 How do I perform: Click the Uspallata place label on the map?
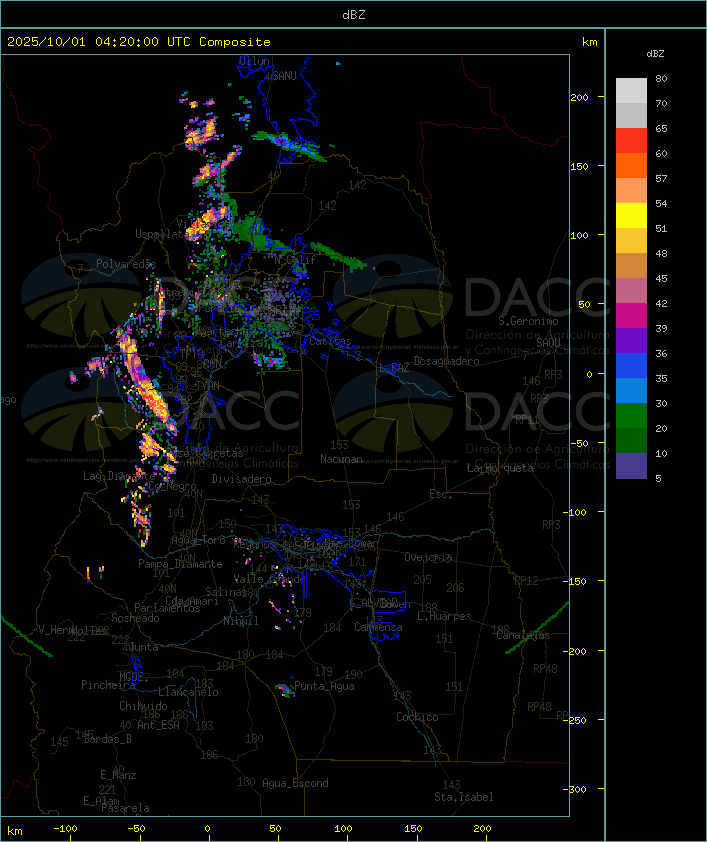click(x=162, y=234)
